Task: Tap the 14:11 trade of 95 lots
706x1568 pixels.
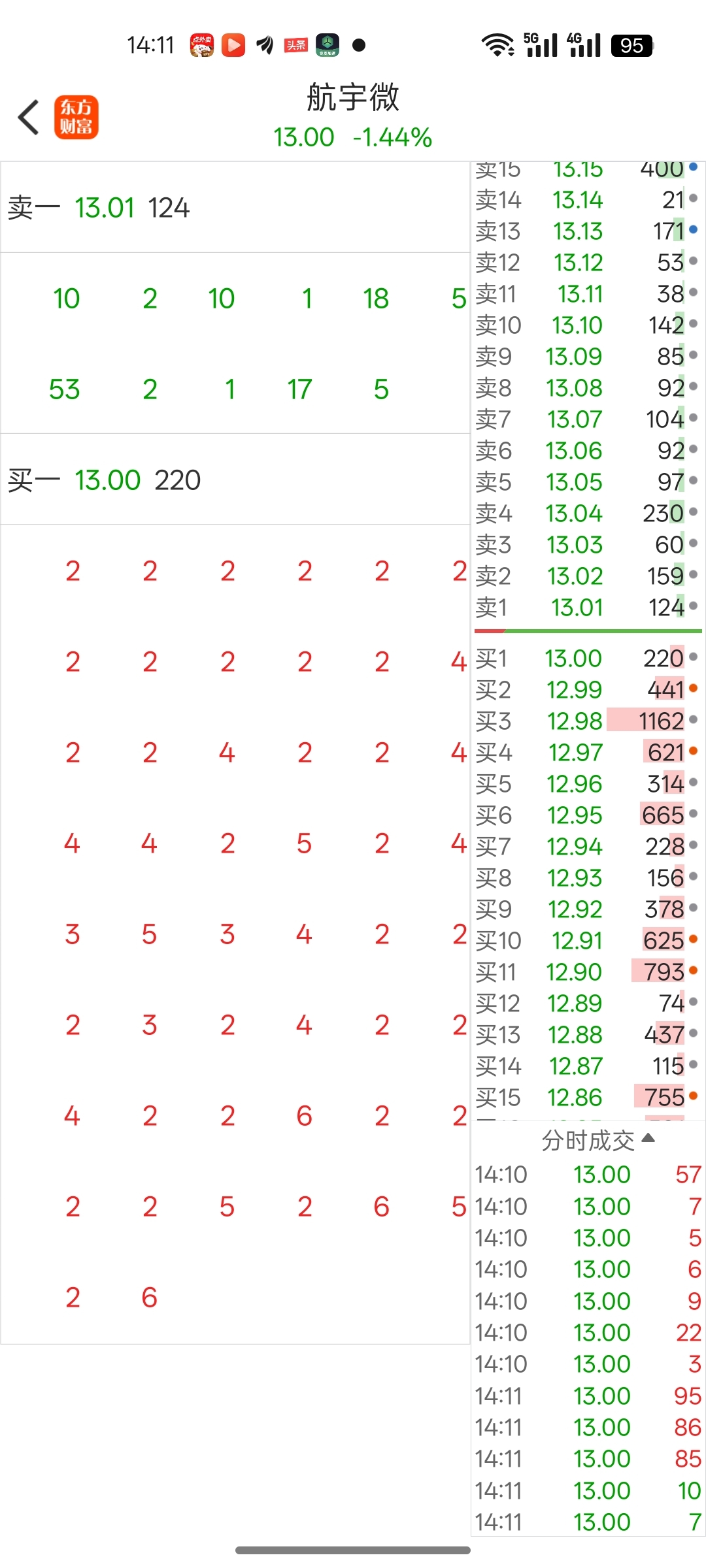Action: point(588,1396)
